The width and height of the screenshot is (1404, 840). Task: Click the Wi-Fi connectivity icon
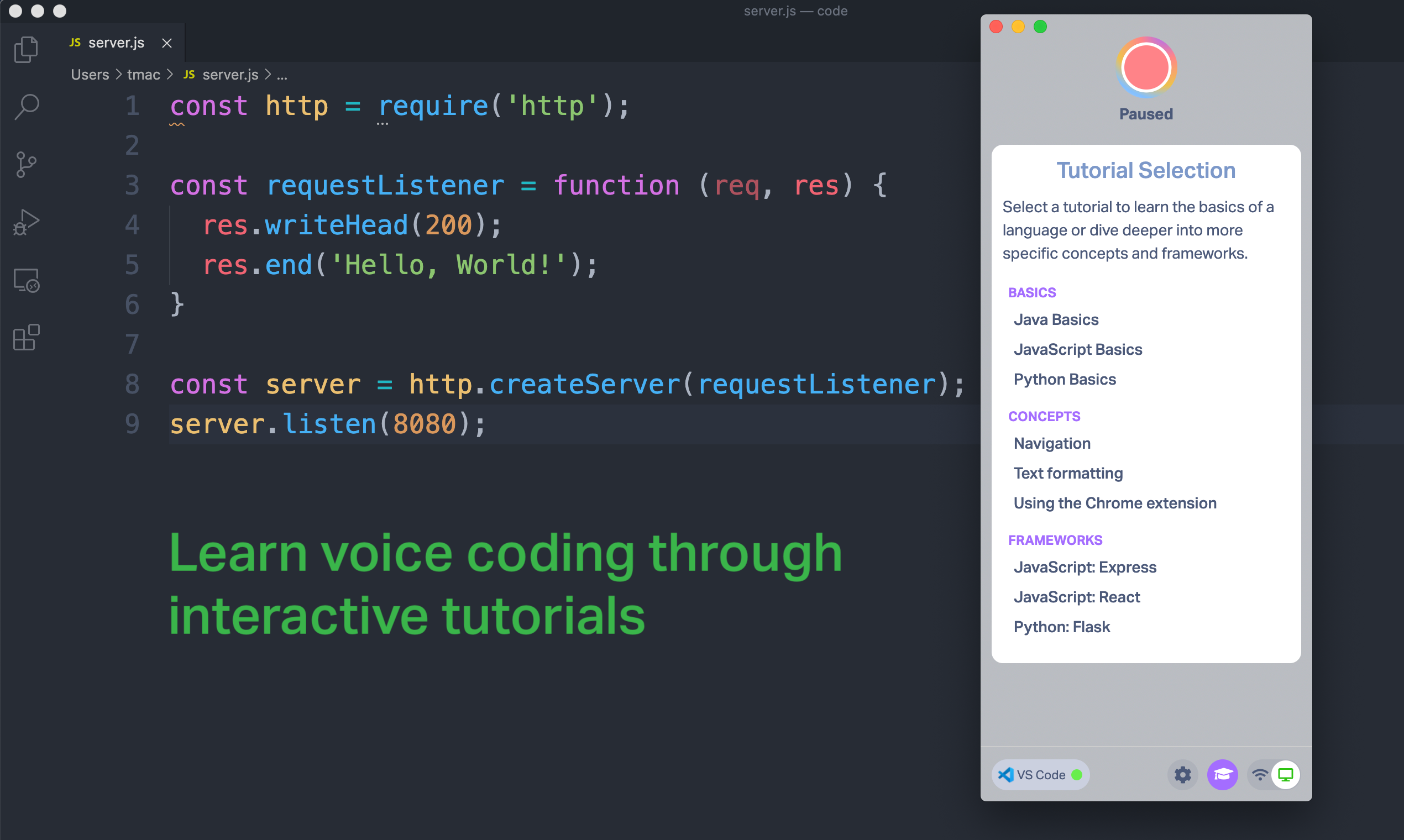pyautogui.click(x=1260, y=774)
